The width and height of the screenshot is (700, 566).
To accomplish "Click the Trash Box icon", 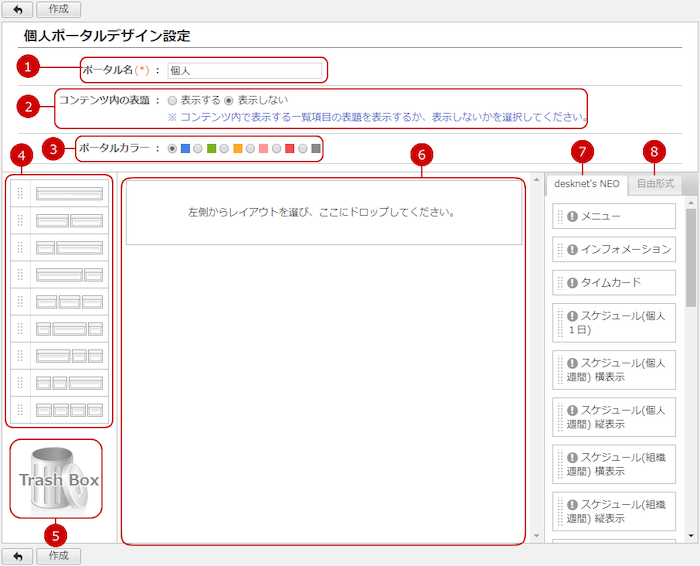I will point(57,479).
